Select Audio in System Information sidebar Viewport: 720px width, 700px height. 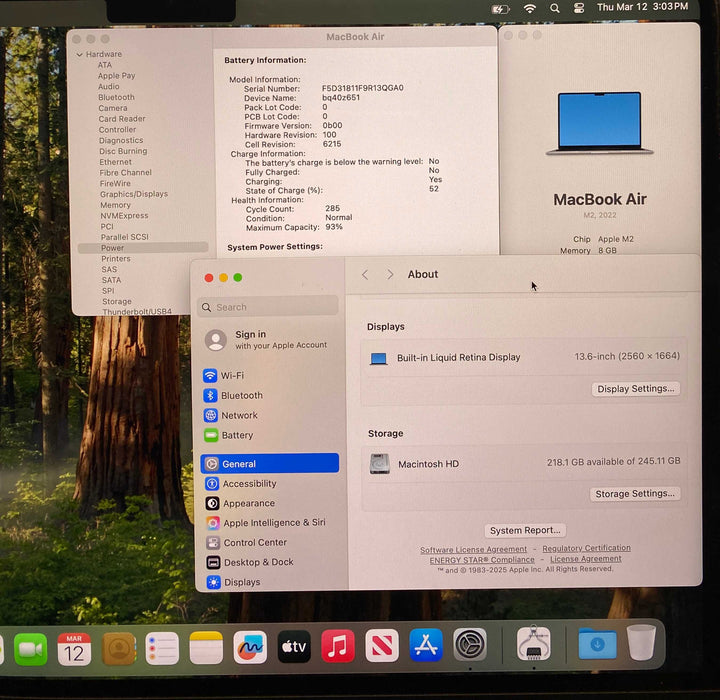(109, 86)
